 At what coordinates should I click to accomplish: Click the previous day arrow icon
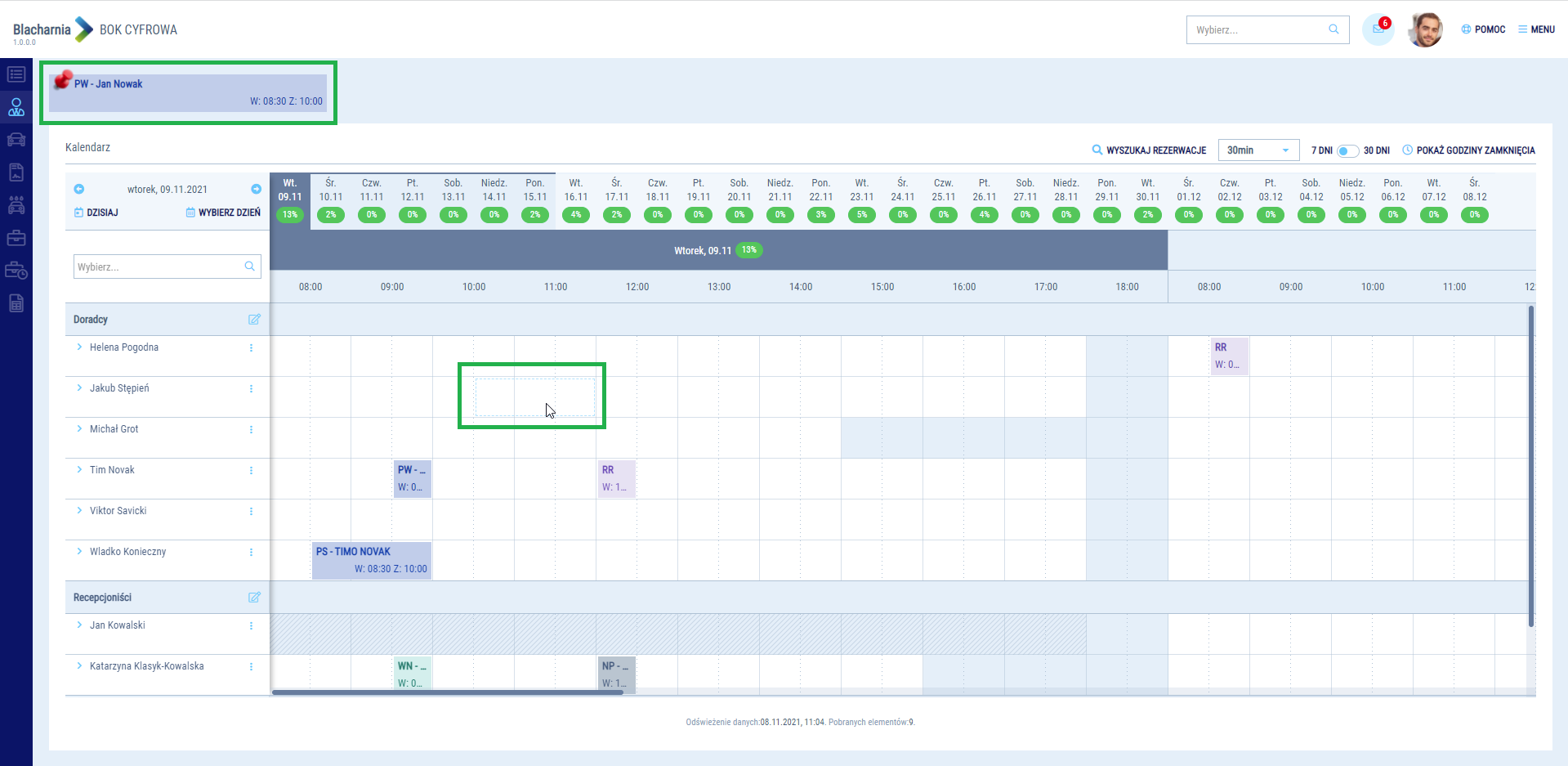point(79,189)
